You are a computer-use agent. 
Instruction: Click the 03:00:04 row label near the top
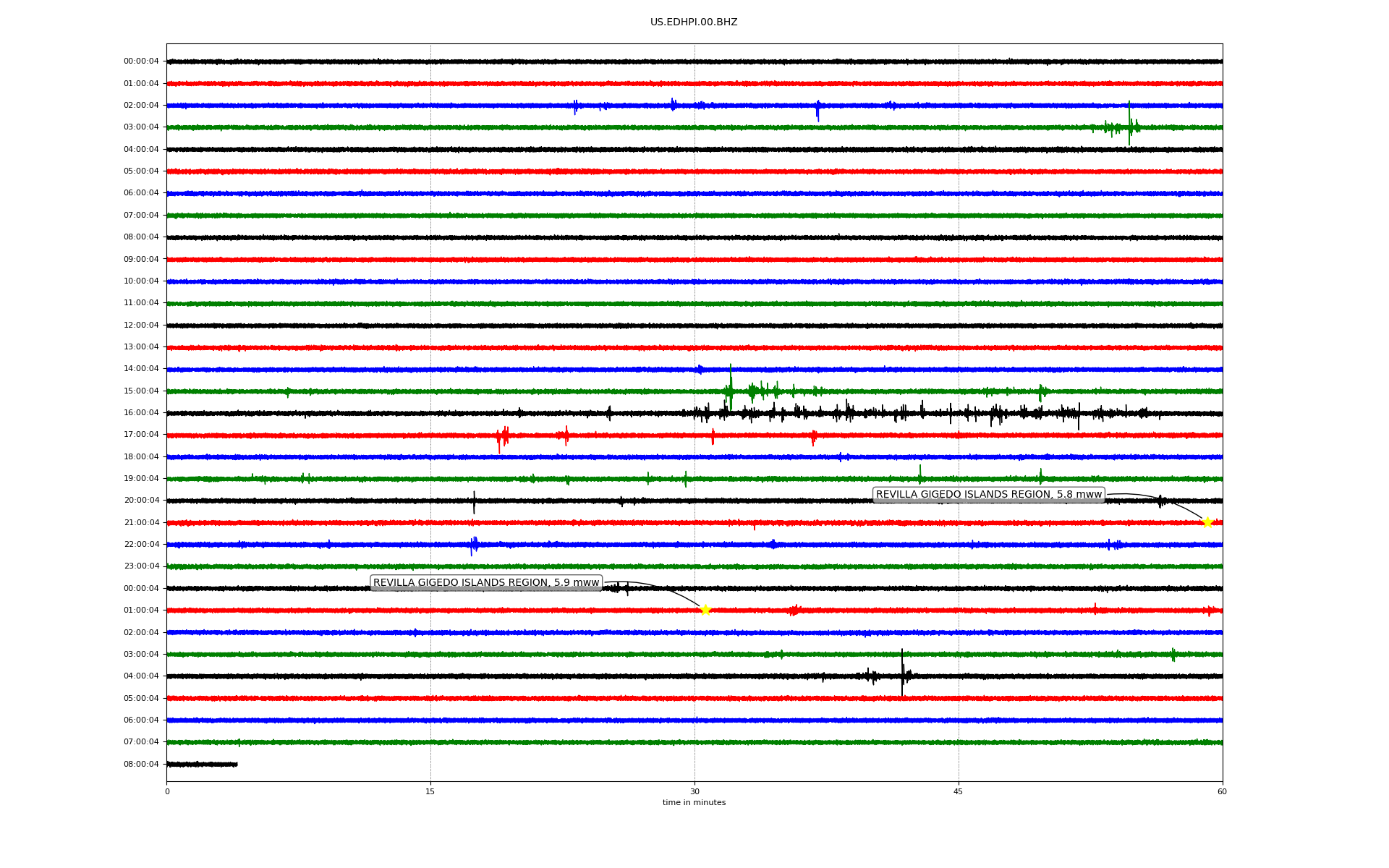pos(141,127)
